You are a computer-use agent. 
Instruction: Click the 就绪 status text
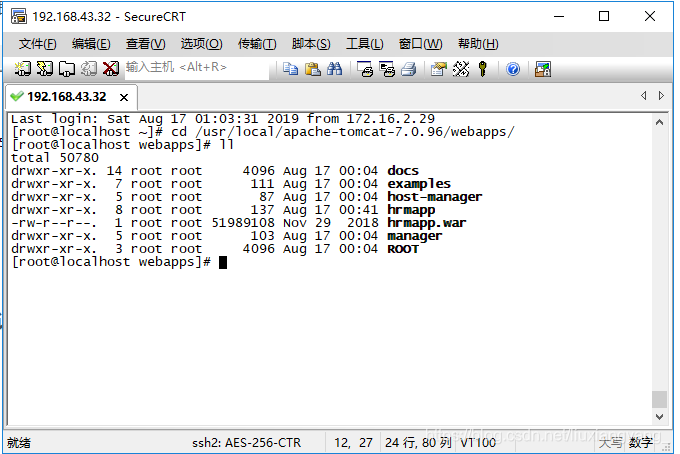[x=19, y=443]
